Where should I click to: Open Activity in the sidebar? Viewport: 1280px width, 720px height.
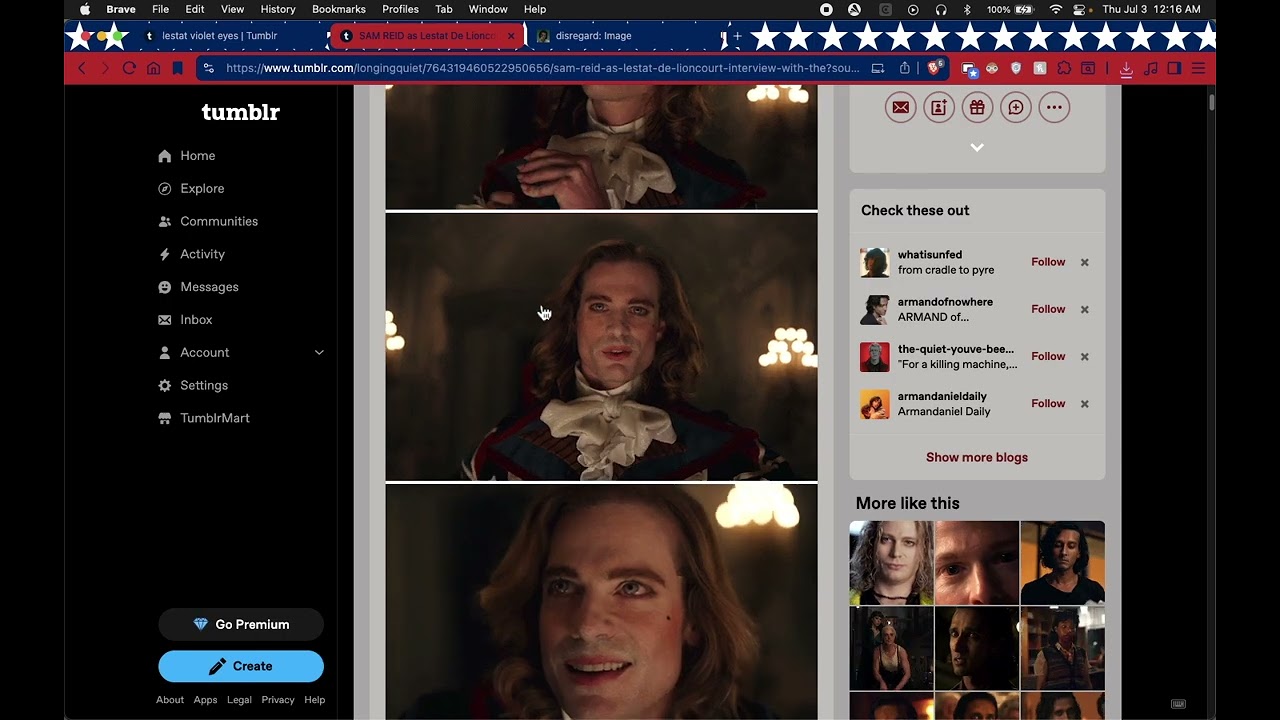191,254
